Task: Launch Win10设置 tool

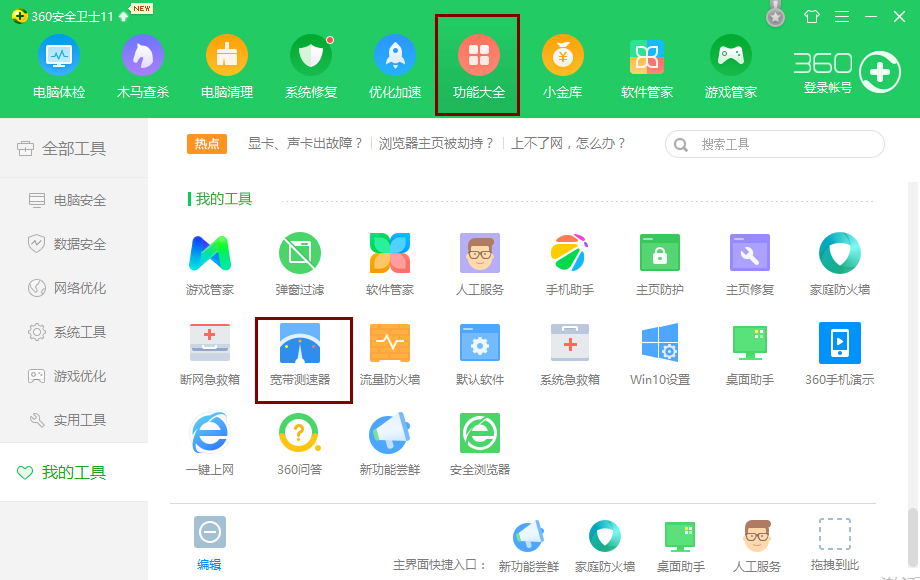Action: [659, 354]
